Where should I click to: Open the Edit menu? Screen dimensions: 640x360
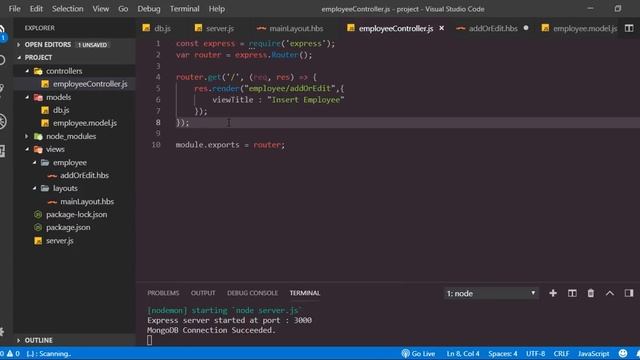[x=36, y=9]
